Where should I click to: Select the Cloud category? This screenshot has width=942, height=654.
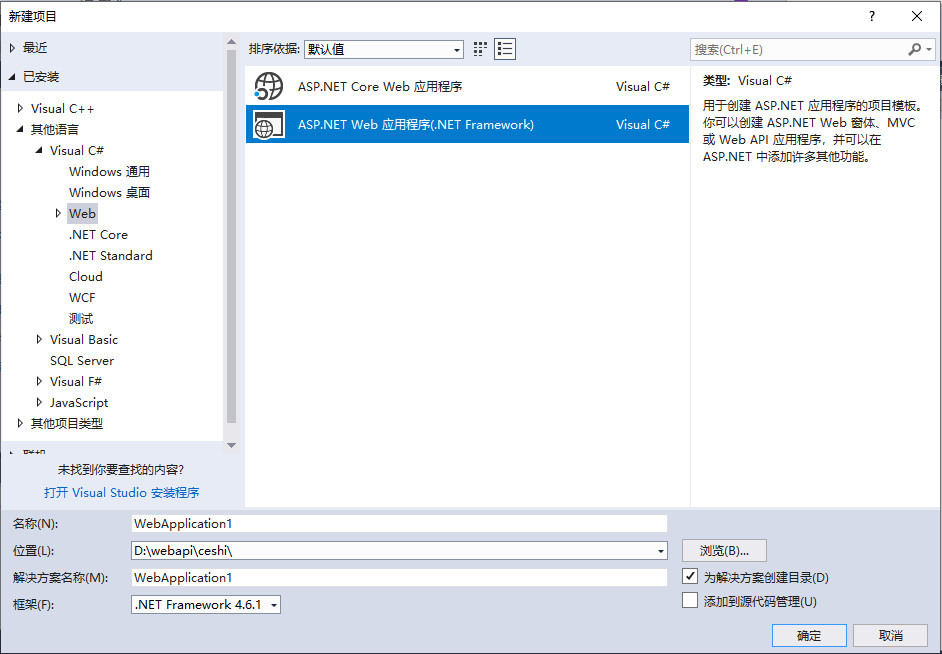[x=86, y=276]
